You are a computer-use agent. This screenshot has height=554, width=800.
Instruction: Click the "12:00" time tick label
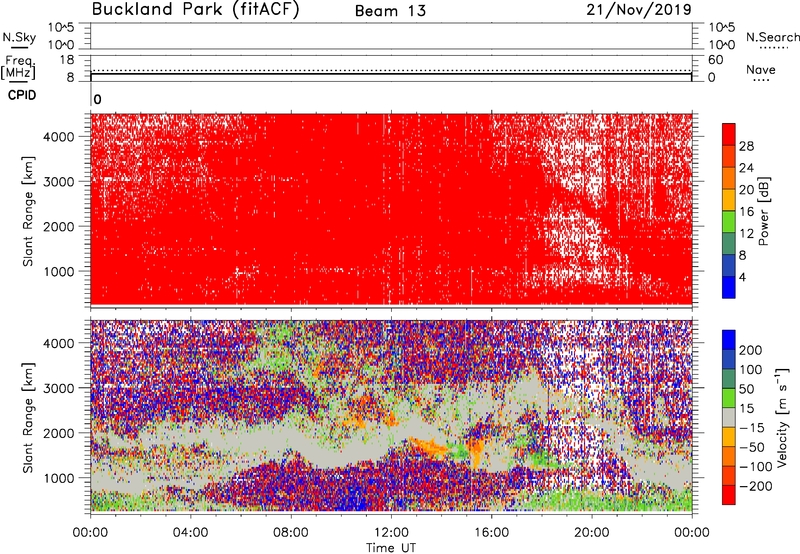391,533
